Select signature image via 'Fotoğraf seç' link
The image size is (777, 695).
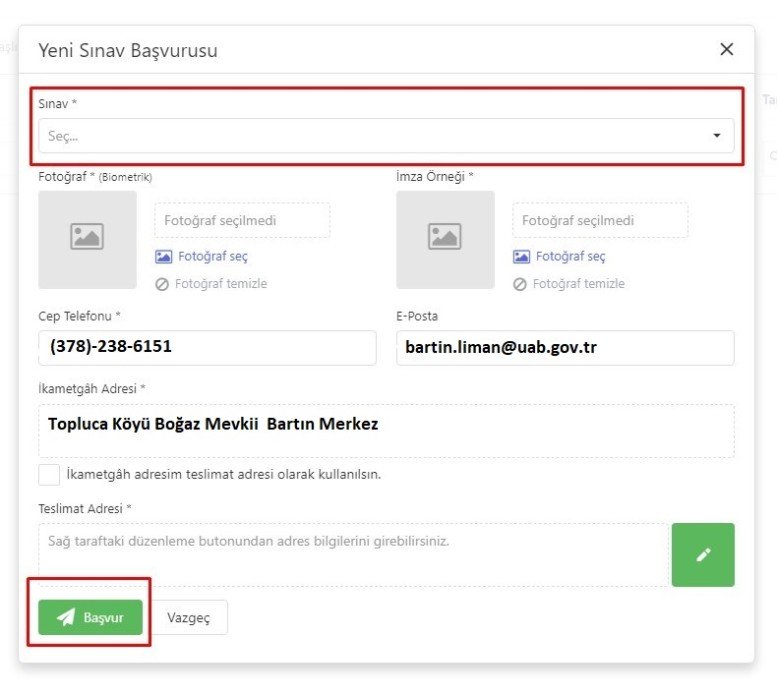(570, 257)
